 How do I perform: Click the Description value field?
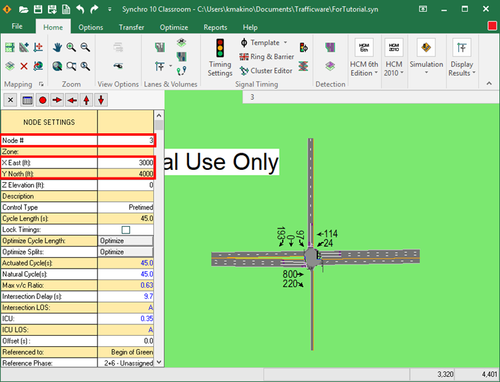pos(126,196)
